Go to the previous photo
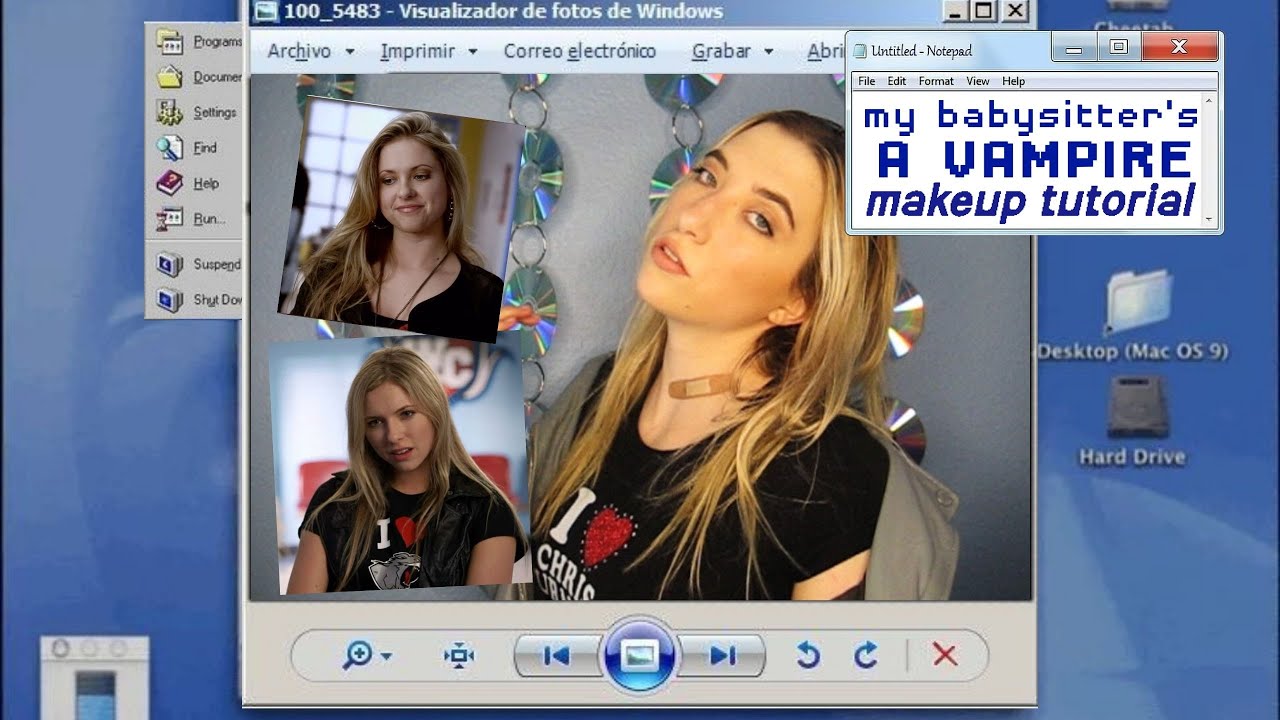This screenshot has width=1280, height=720. (x=556, y=656)
